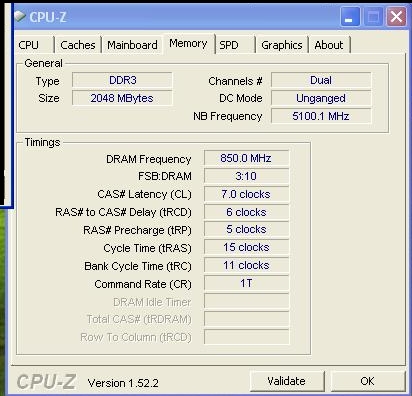Click the NB Frequency label

coord(228,116)
